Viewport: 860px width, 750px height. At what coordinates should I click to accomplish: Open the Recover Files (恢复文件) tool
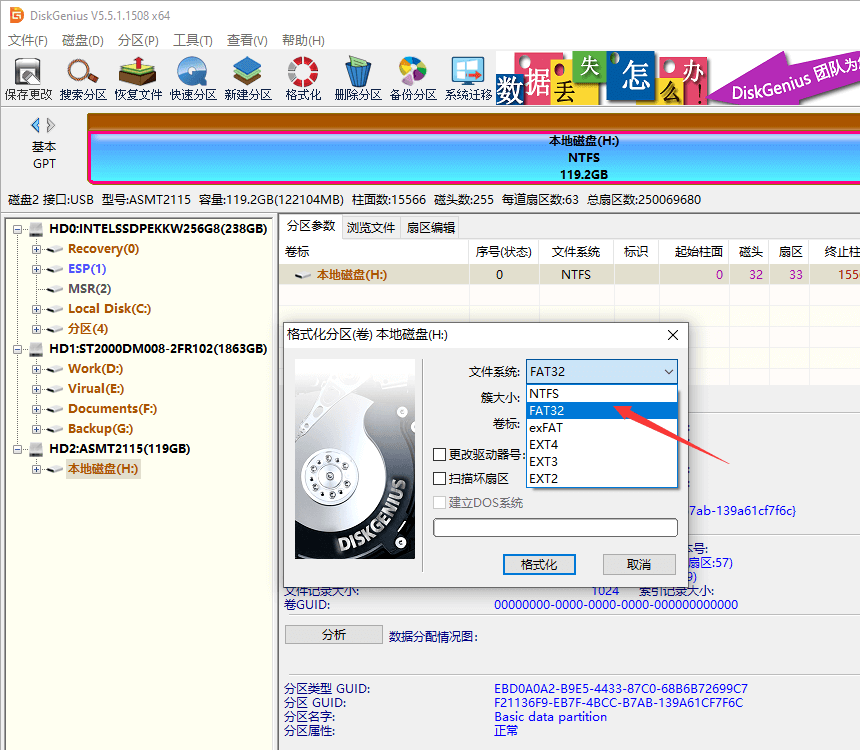pyautogui.click(x=138, y=78)
